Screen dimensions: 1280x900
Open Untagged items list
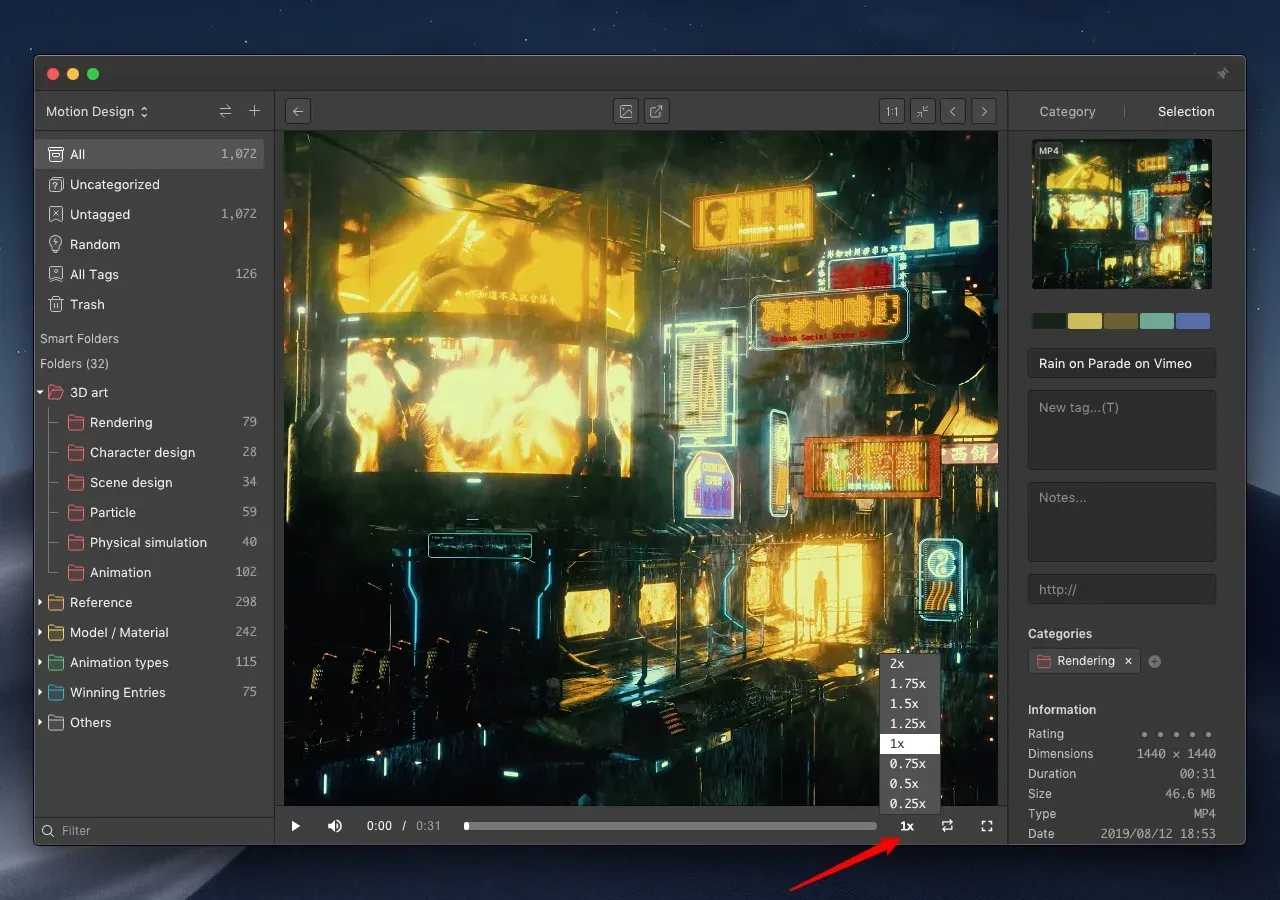[151, 214]
